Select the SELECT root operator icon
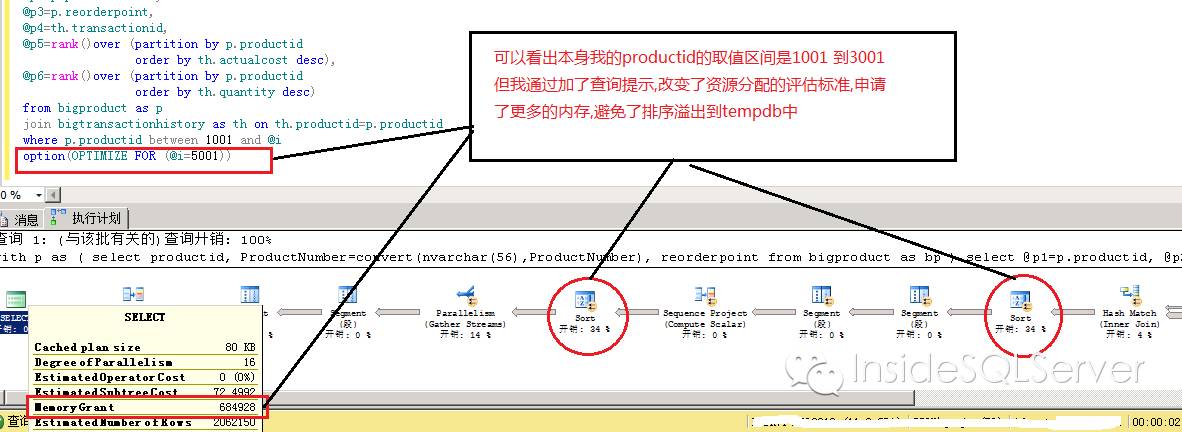Image resolution: width=1182 pixels, height=432 pixels. (16, 300)
